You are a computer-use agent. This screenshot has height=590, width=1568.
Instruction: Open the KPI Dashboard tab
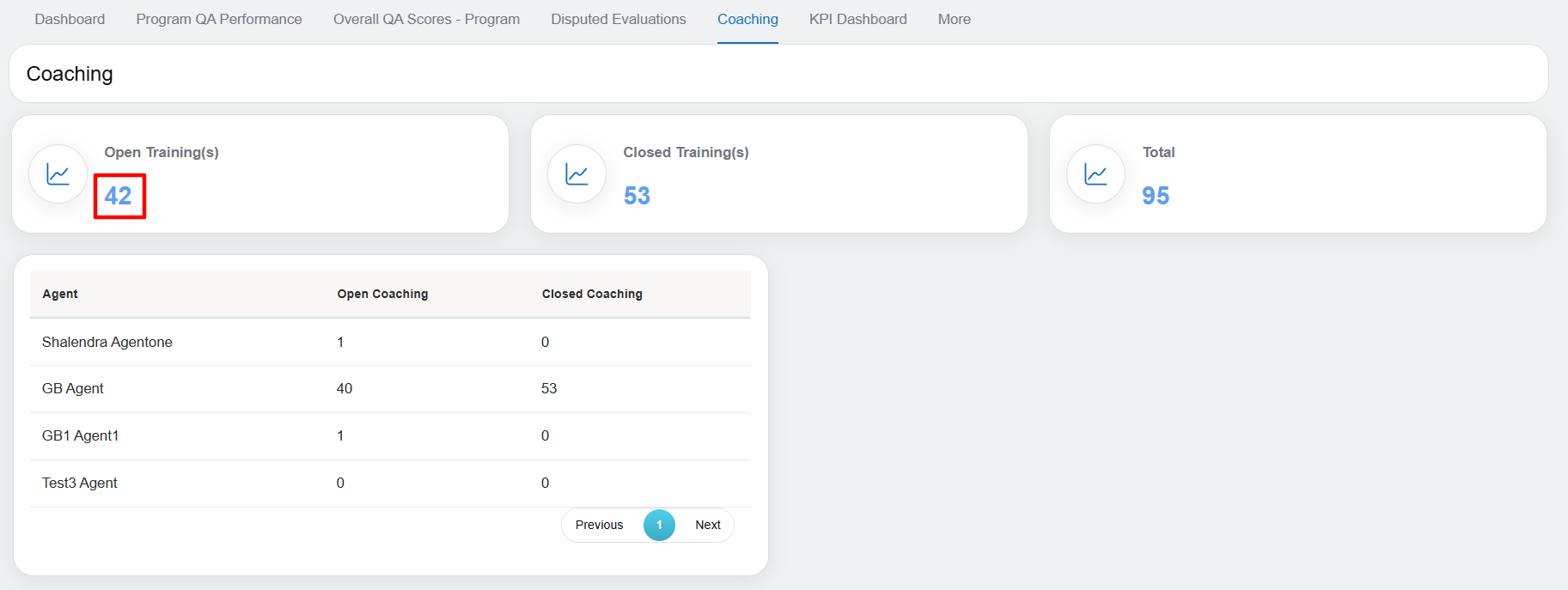click(857, 19)
